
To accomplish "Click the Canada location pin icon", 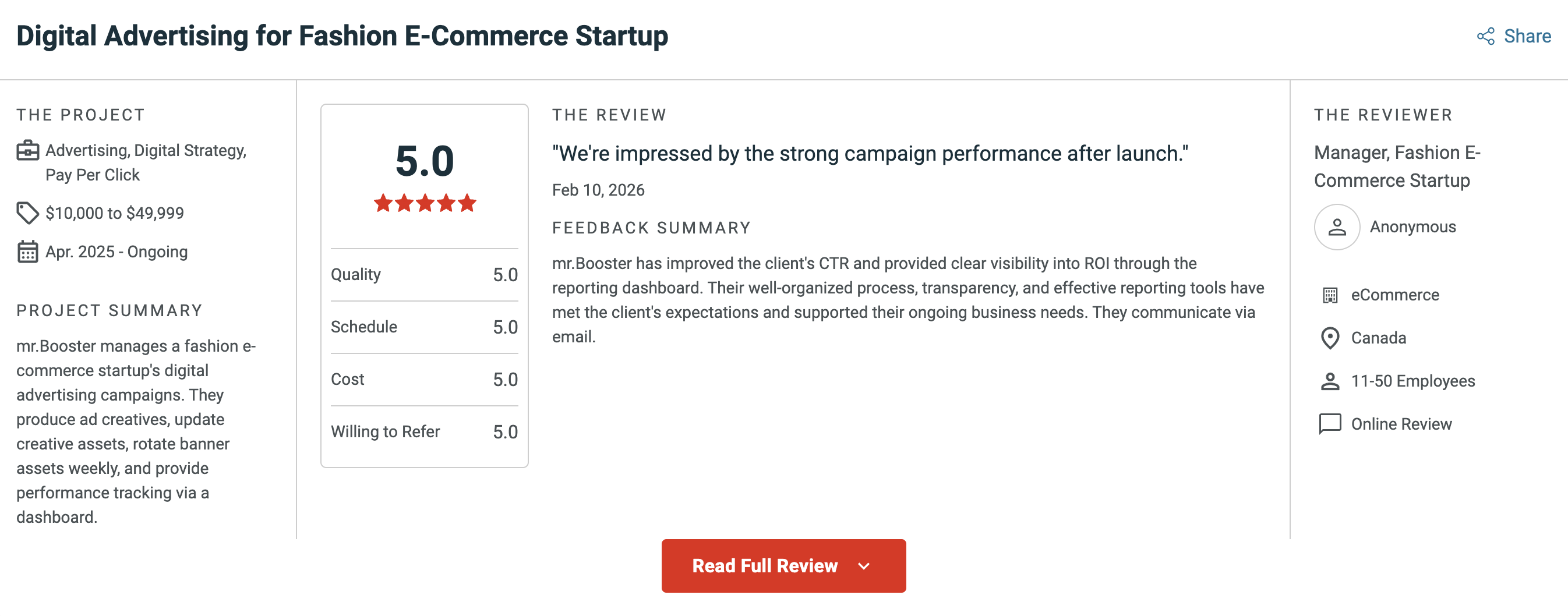I will coord(1330,338).
